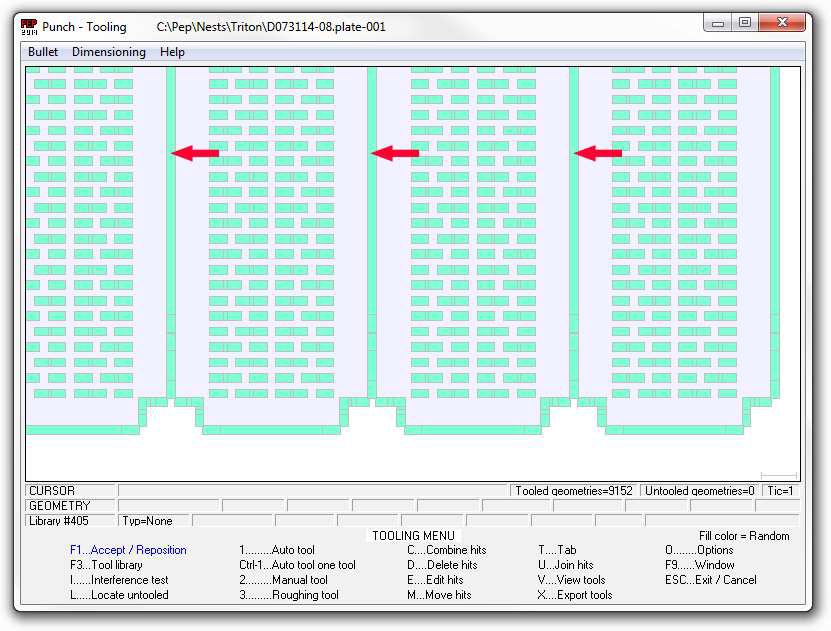Select the Edit hits command
Screen dimensions: 831x631
435,580
